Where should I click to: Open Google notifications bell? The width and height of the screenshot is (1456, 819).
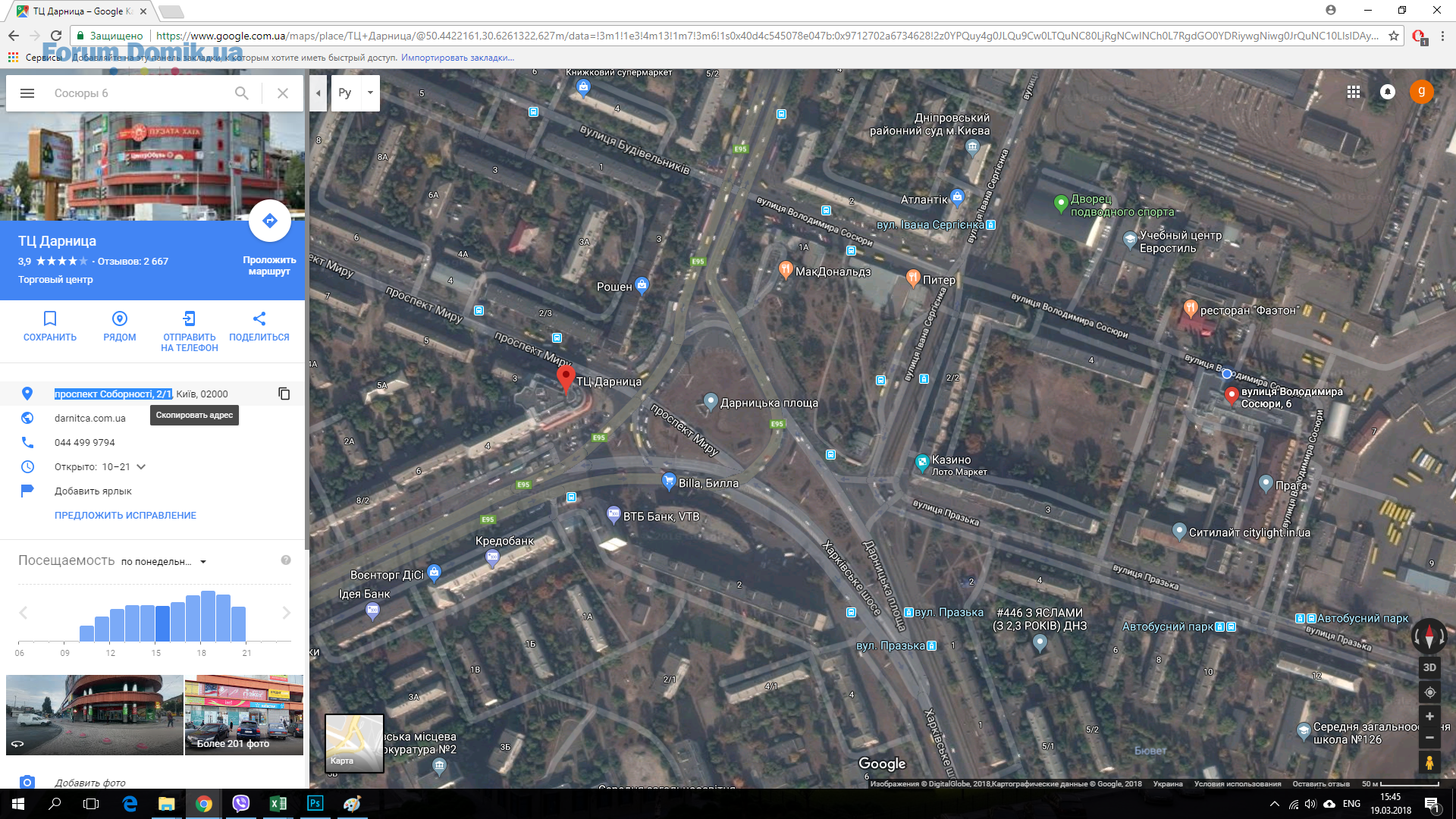pyautogui.click(x=1388, y=92)
